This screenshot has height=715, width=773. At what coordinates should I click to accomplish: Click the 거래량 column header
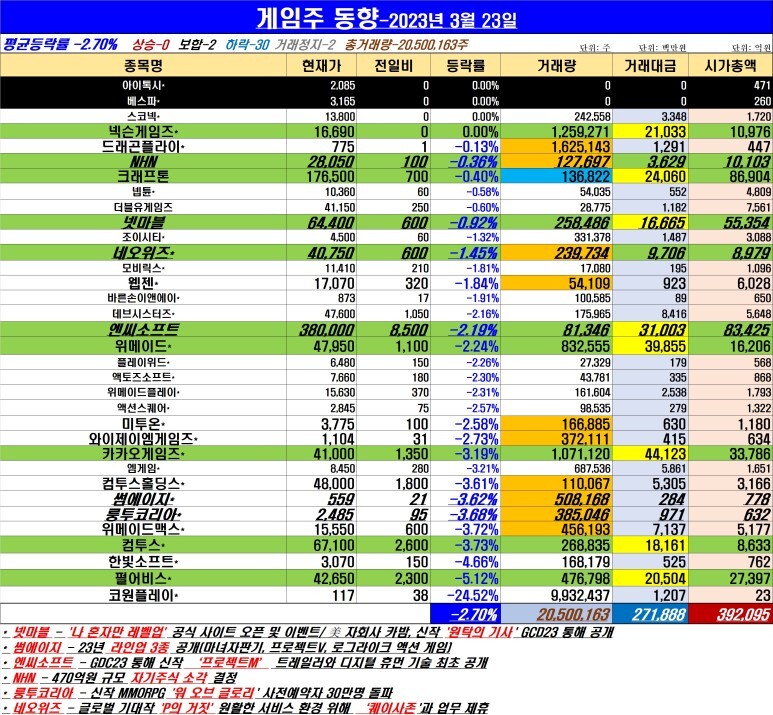[556, 66]
